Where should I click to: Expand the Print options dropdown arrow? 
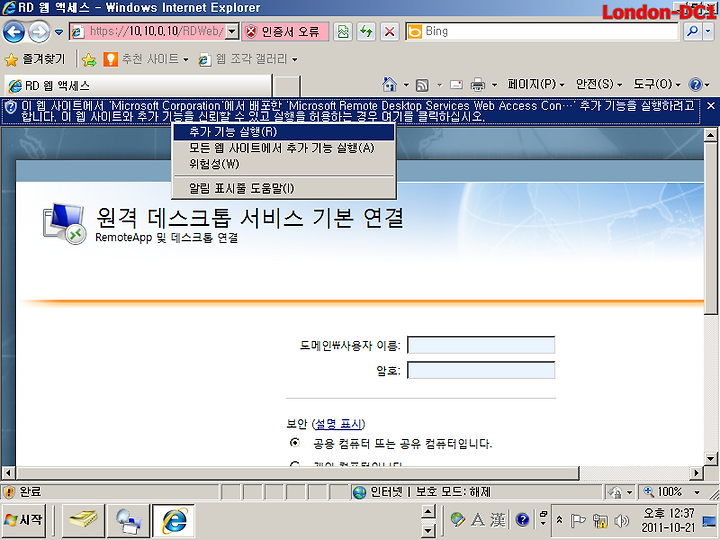(x=495, y=85)
